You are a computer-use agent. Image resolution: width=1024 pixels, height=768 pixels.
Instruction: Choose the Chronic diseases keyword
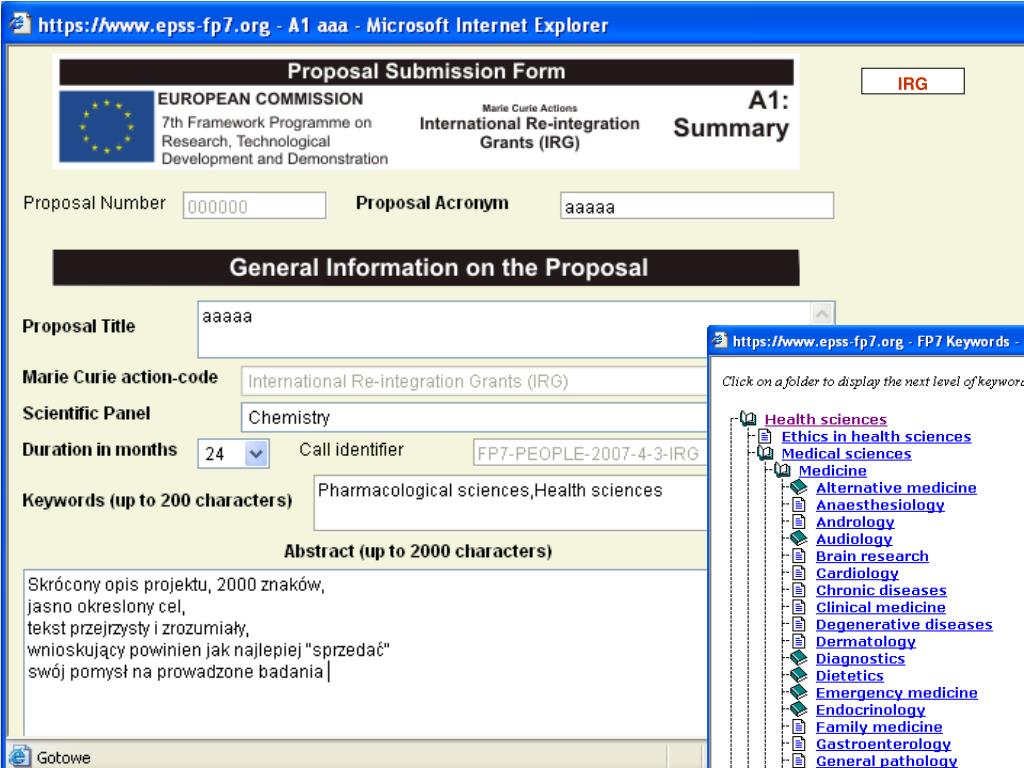coord(881,590)
